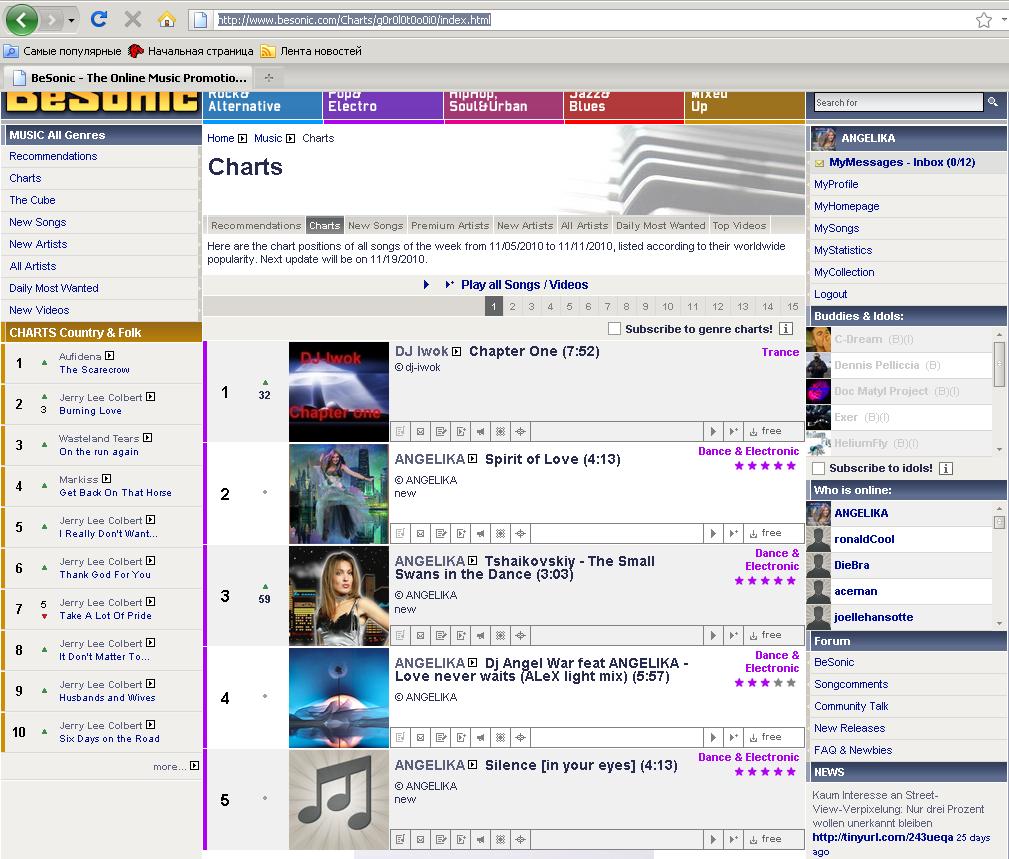Open the Начальная страница bookmark
Screen dimensions: 1009x859
pos(191,51)
